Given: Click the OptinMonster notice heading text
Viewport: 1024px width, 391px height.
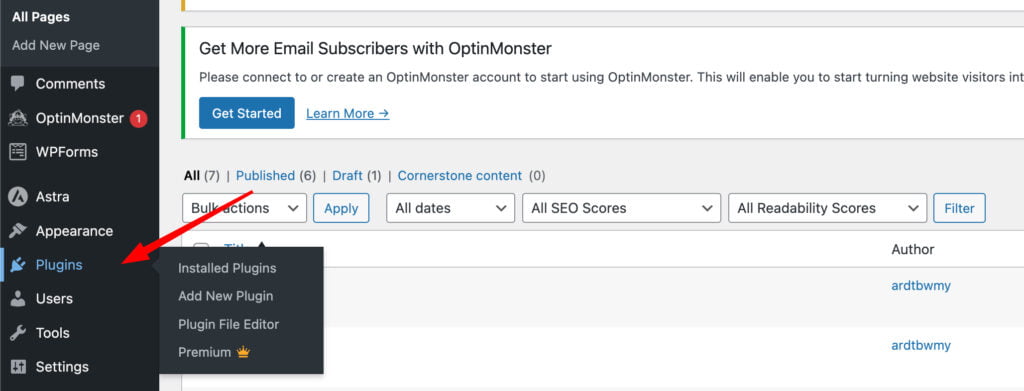Looking at the screenshot, I should point(376,48).
